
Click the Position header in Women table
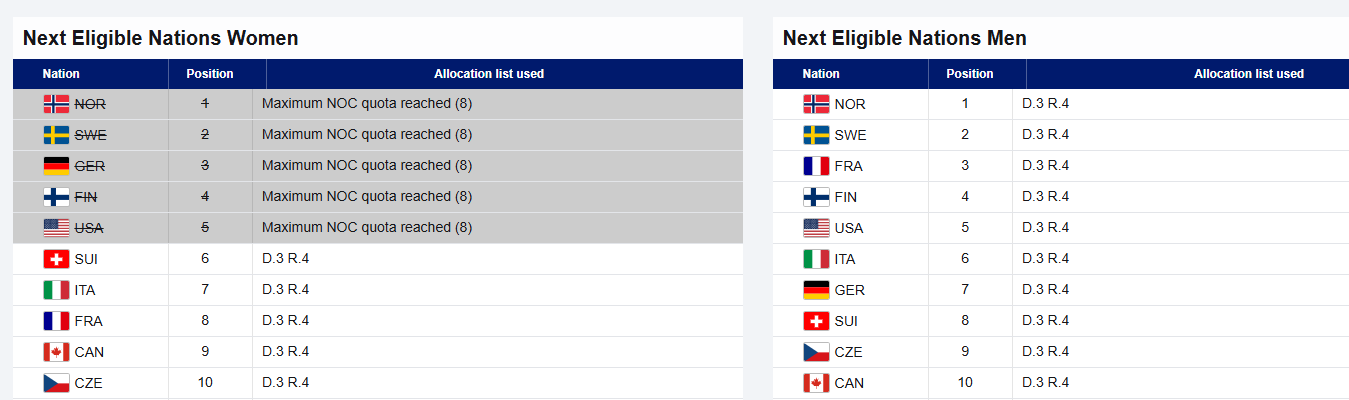pos(210,74)
